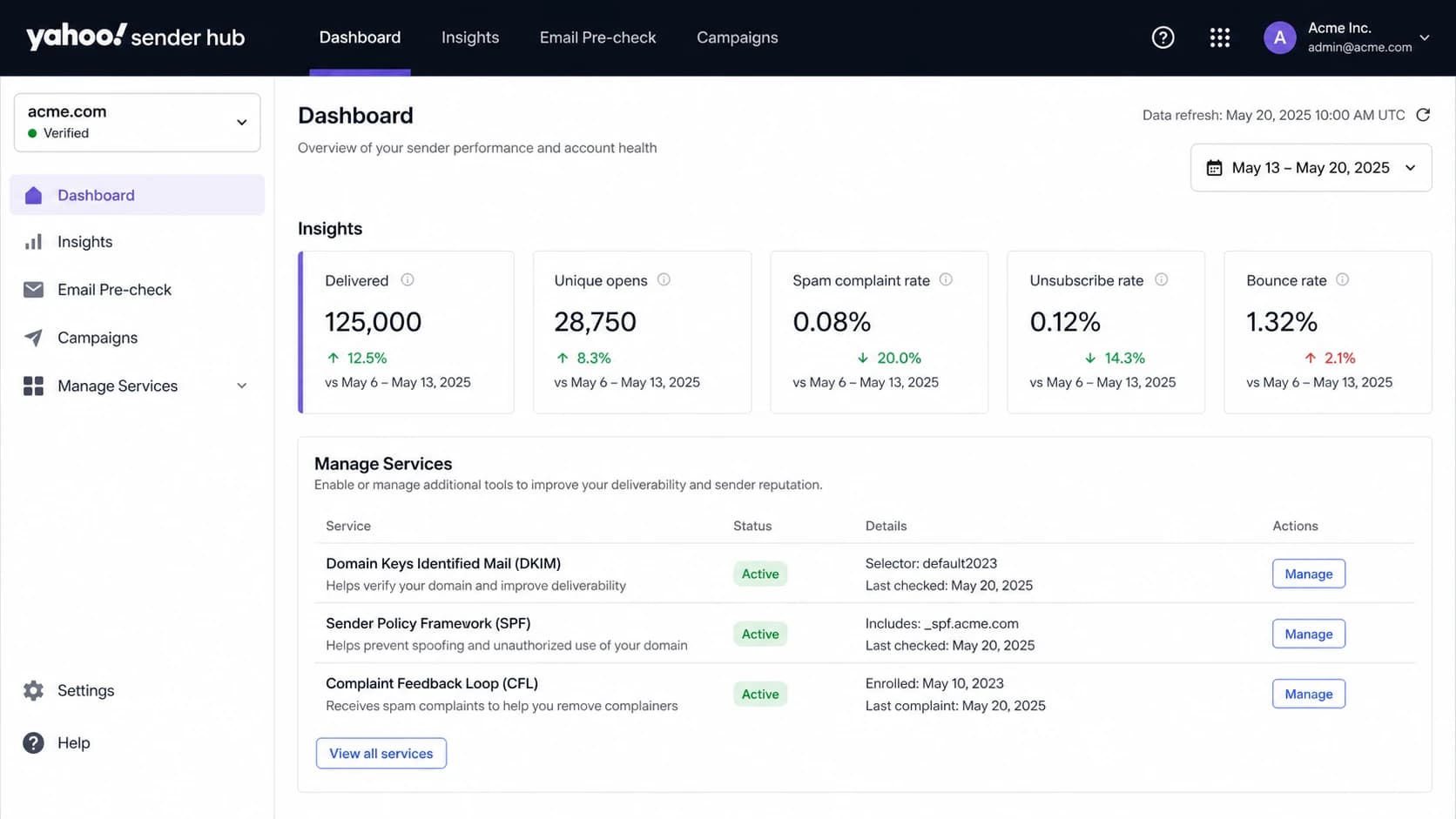1456x819 pixels.
Task: Click the Settings gear icon
Action: point(33,690)
